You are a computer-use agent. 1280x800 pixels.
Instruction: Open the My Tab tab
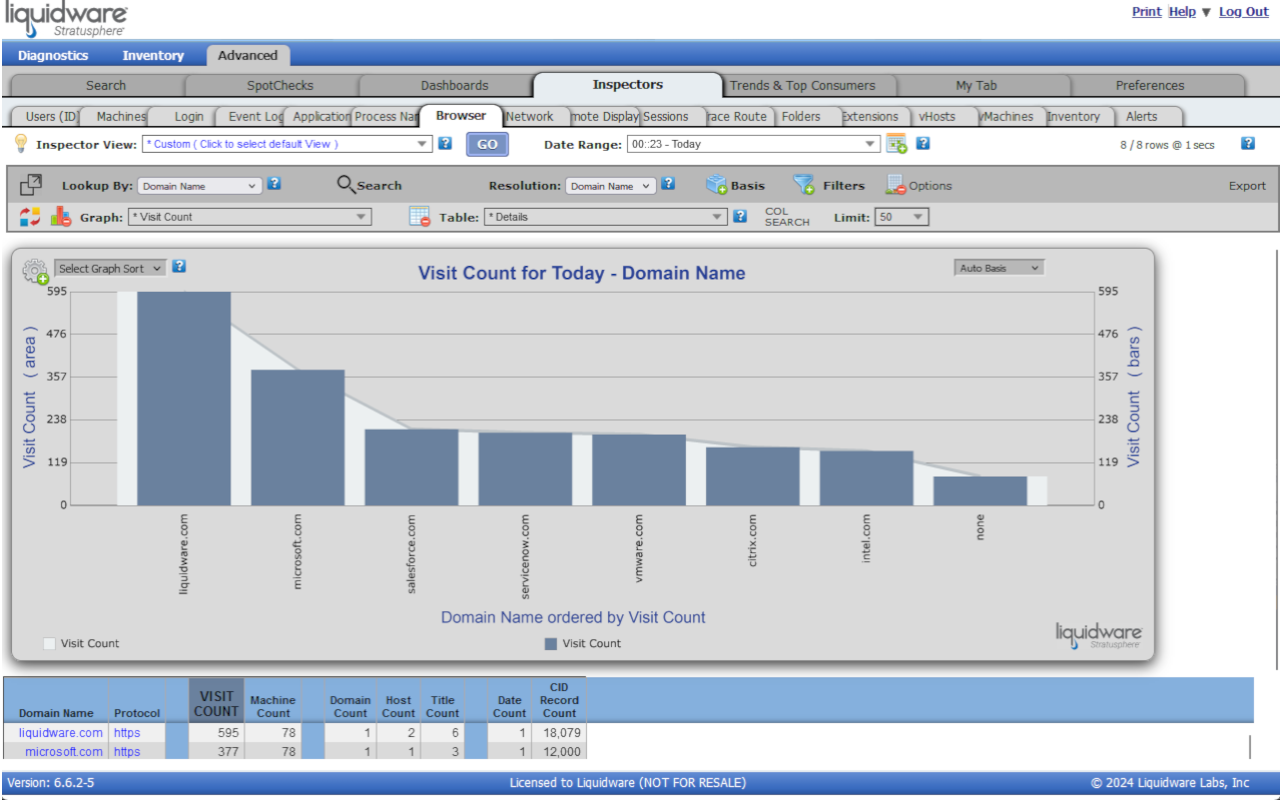point(977,85)
